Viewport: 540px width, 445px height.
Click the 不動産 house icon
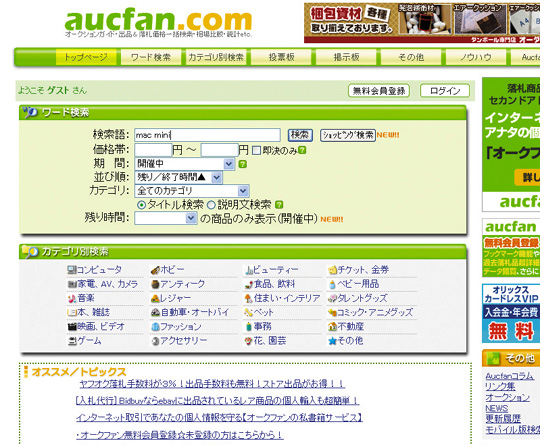[x=332, y=327]
